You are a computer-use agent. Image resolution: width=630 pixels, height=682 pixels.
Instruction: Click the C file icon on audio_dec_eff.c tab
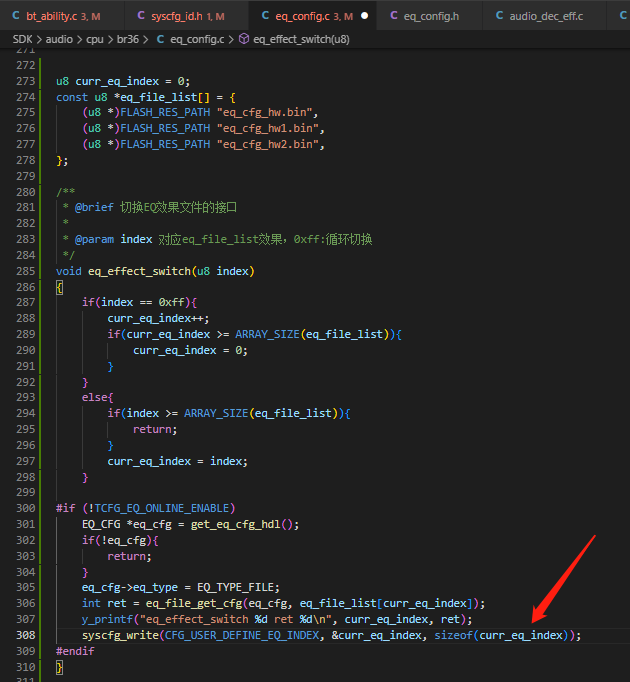tap(499, 16)
